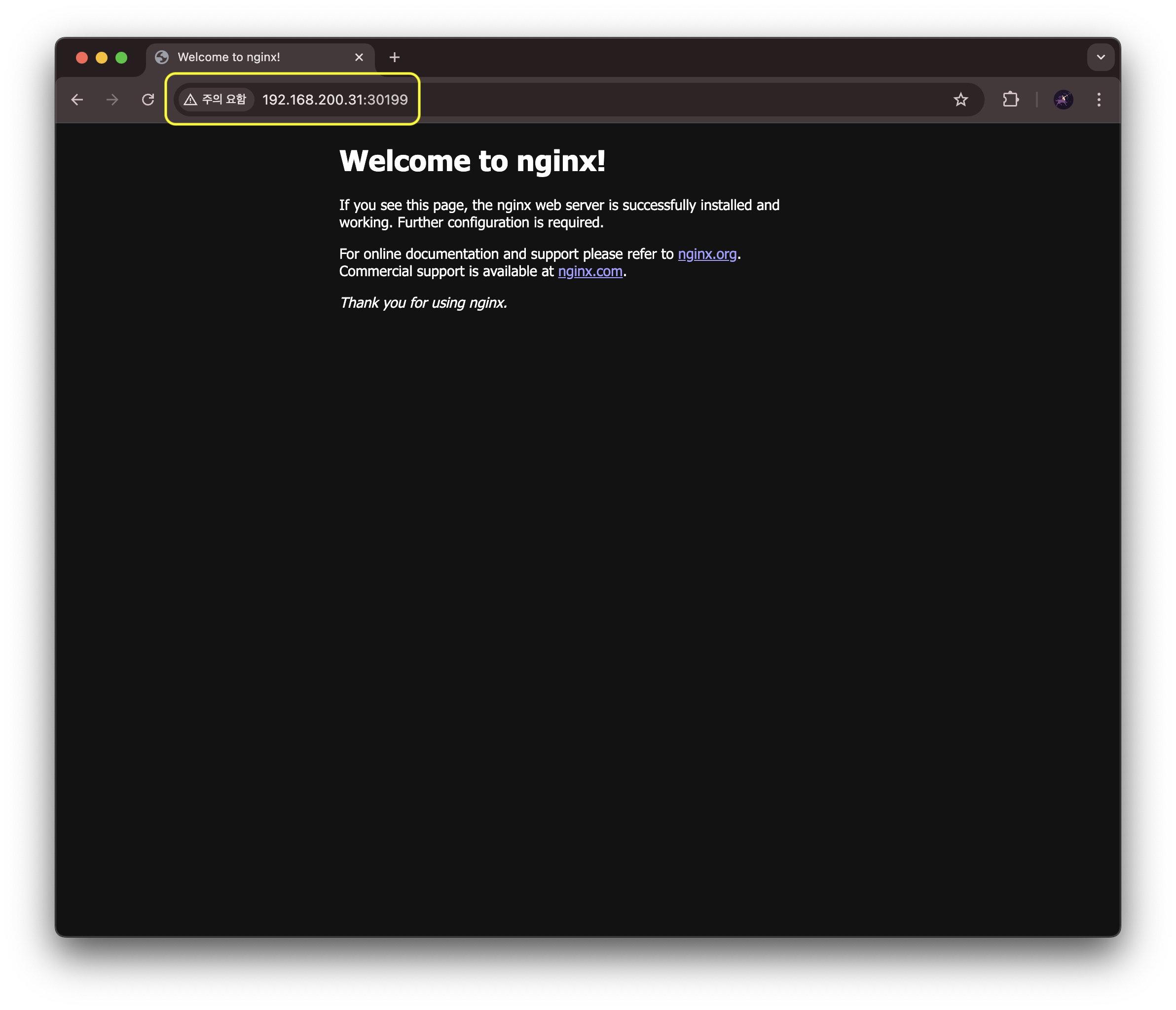Open Chrome's three-dot menu
The image size is (1176, 1010).
coord(1099,100)
